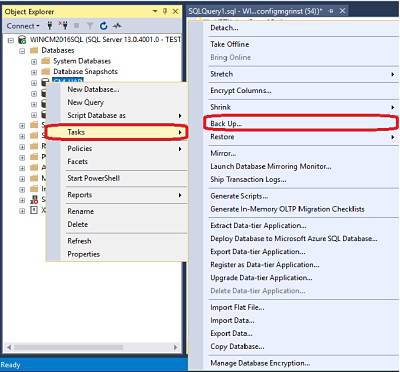
Task: Open the Restore submenu
Action: (301, 137)
